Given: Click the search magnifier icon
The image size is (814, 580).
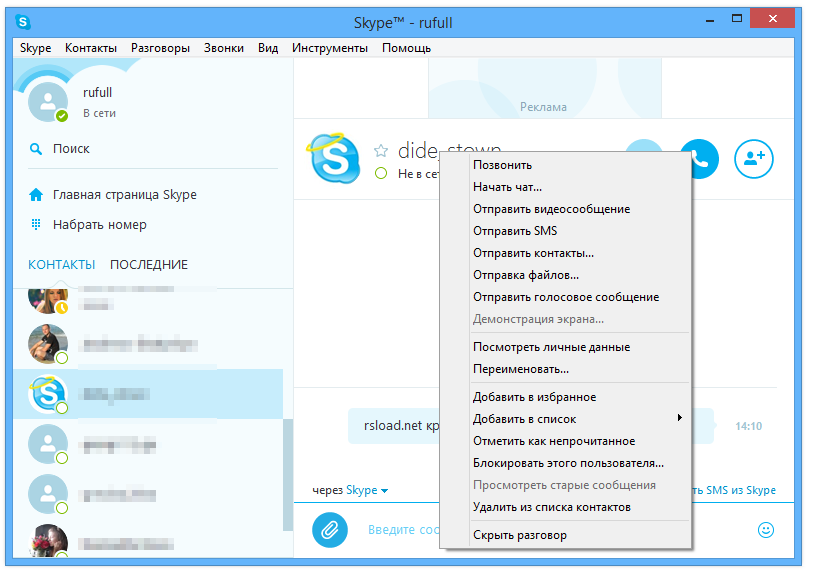Looking at the screenshot, I should [x=36, y=150].
